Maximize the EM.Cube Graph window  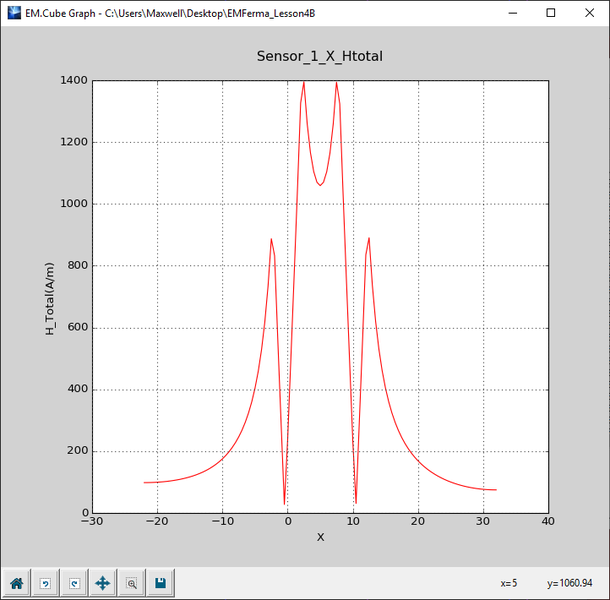[550, 13]
